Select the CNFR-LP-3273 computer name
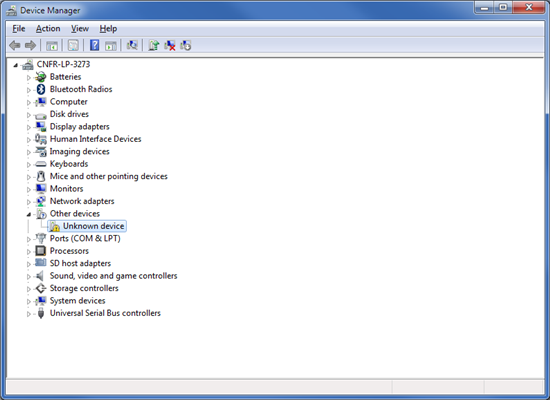Image resolution: width=550 pixels, height=400 pixels. point(63,64)
